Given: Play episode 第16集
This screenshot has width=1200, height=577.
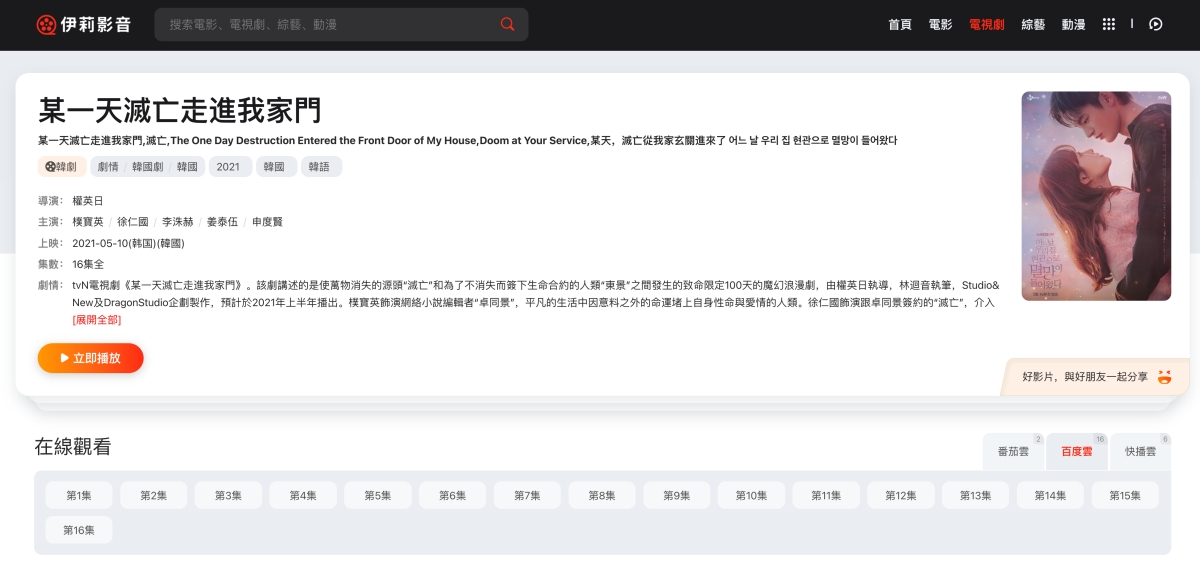Looking at the screenshot, I should (x=79, y=530).
